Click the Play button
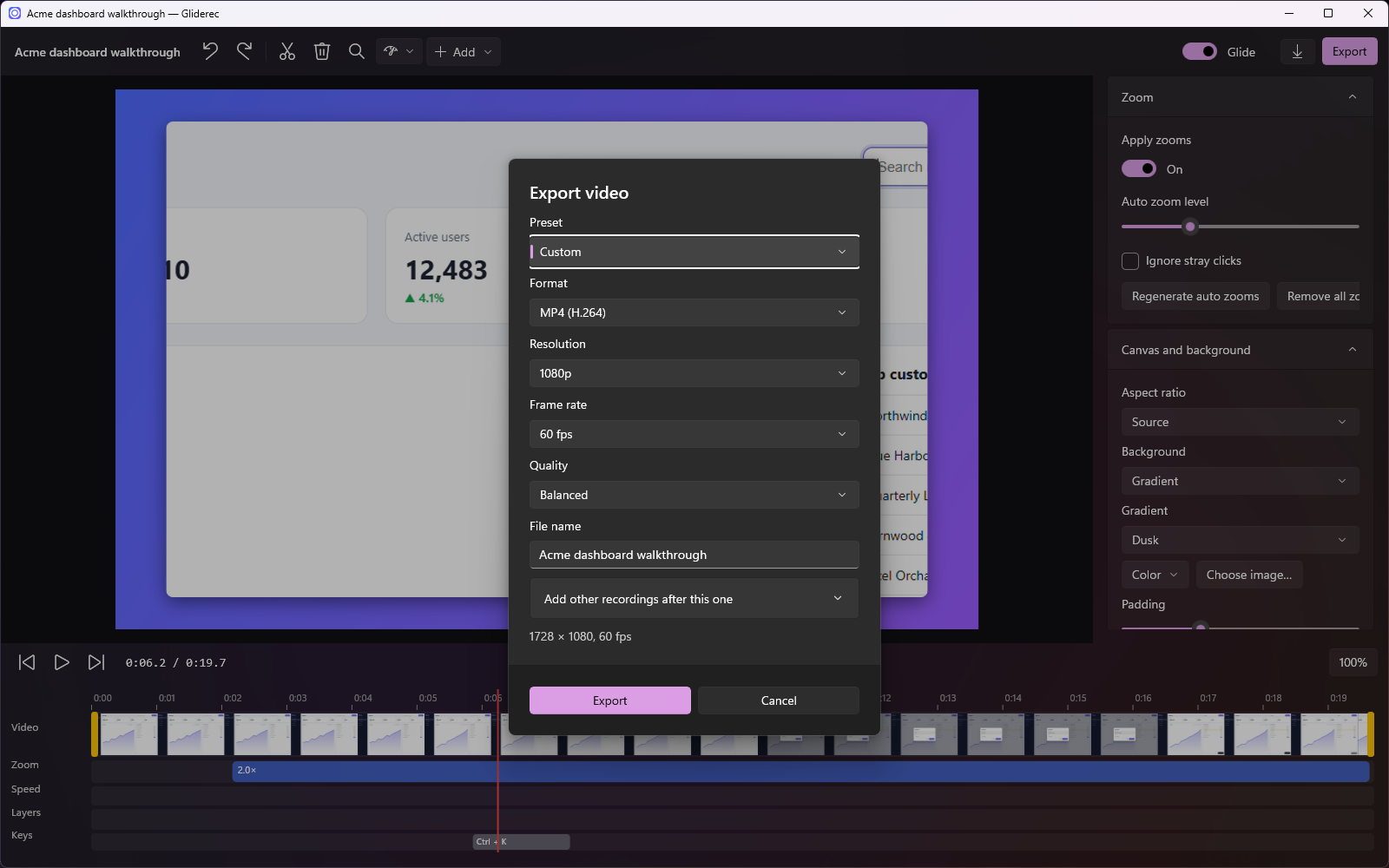 [62, 662]
